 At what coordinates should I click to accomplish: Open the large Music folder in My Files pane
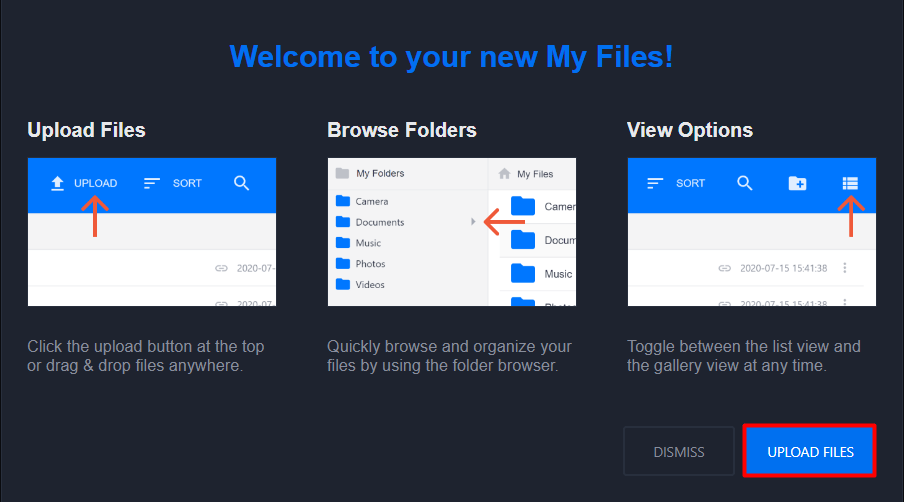tap(541, 274)
